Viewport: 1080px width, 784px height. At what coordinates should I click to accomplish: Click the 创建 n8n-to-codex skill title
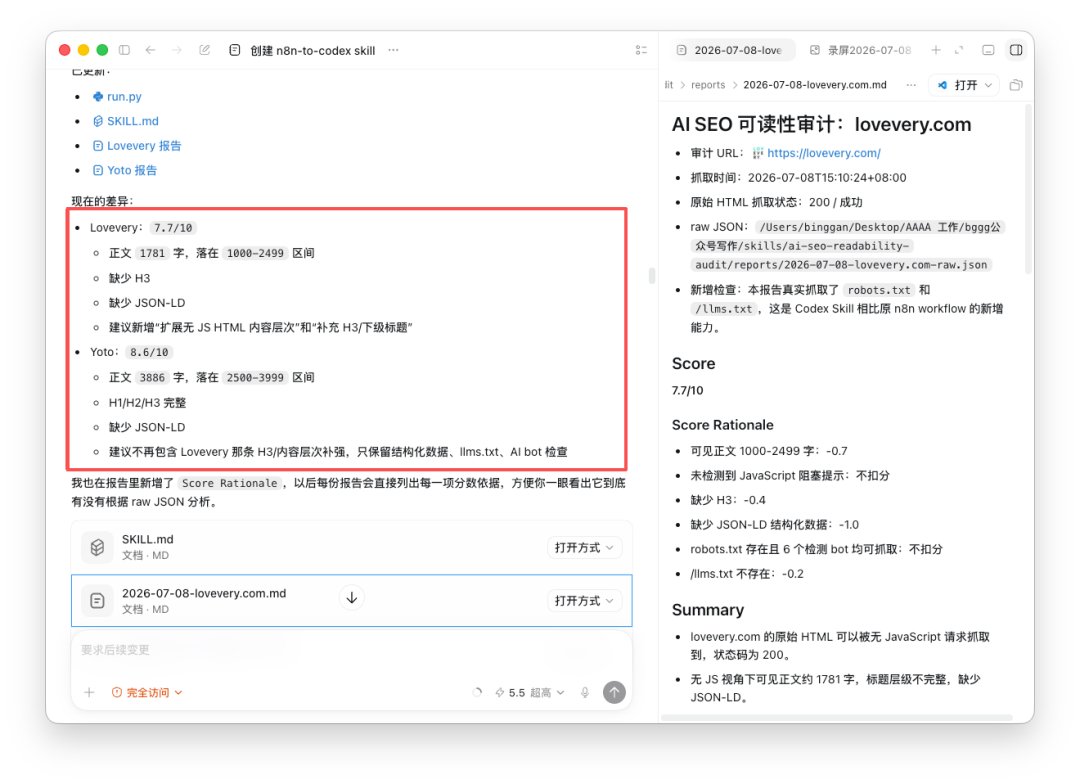coord(313,50)
